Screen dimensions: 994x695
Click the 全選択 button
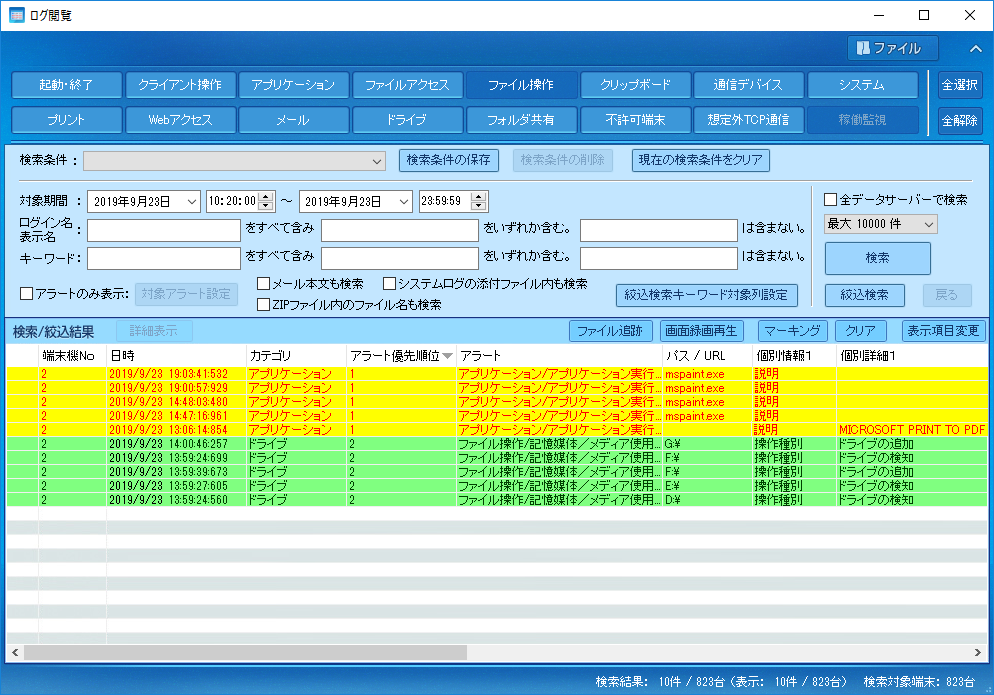(x=960, y=85)
